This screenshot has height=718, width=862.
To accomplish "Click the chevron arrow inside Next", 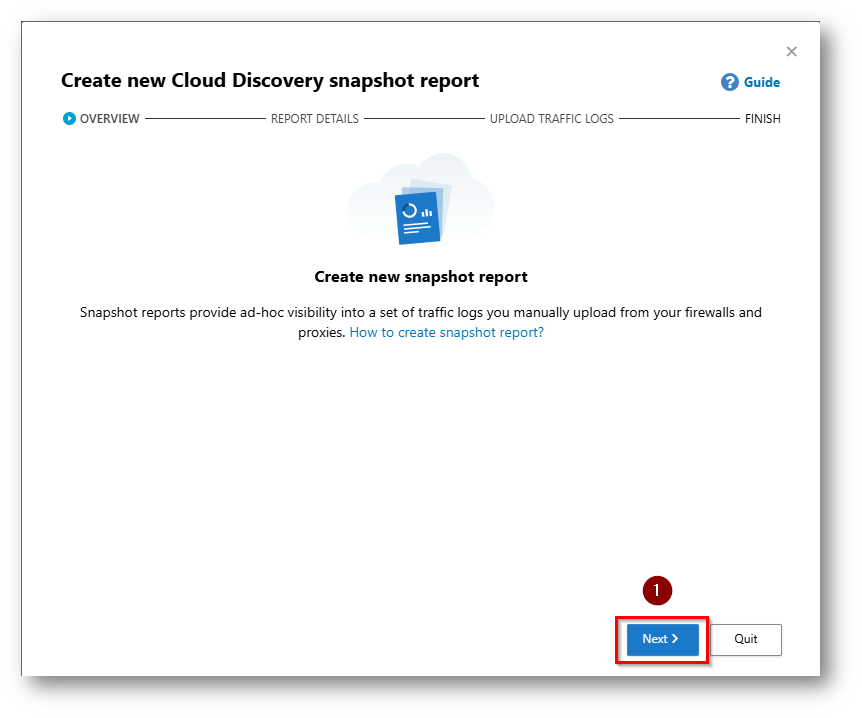I will (x=675, y=639).
